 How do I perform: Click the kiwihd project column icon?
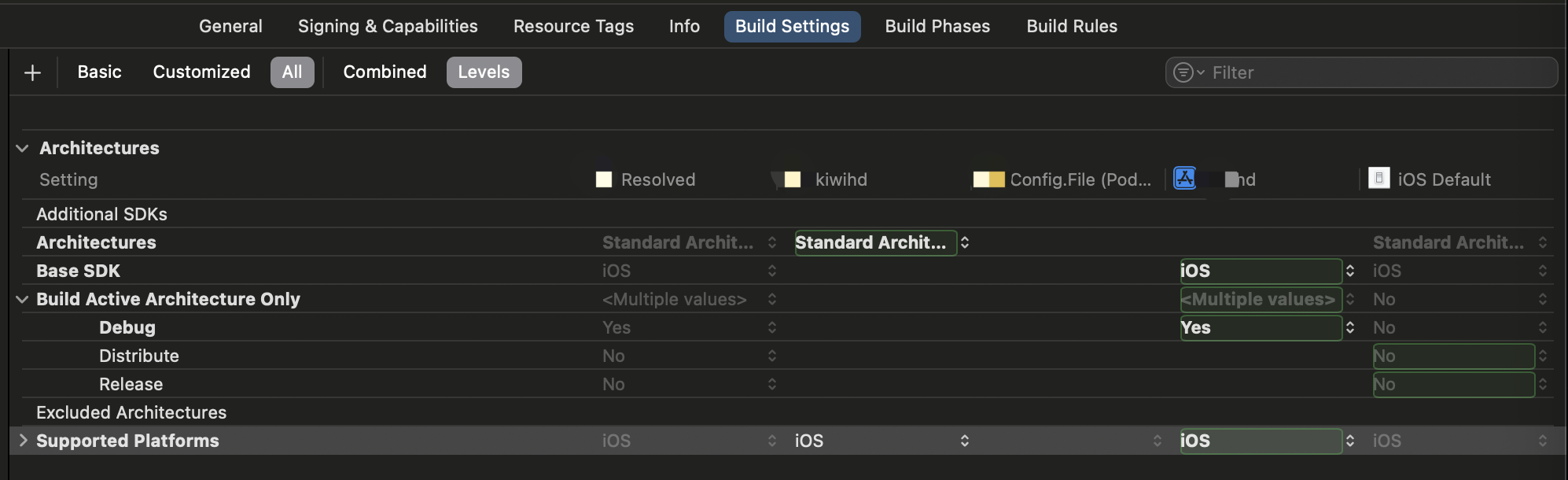pyautogui.click(x=793, y=179)
